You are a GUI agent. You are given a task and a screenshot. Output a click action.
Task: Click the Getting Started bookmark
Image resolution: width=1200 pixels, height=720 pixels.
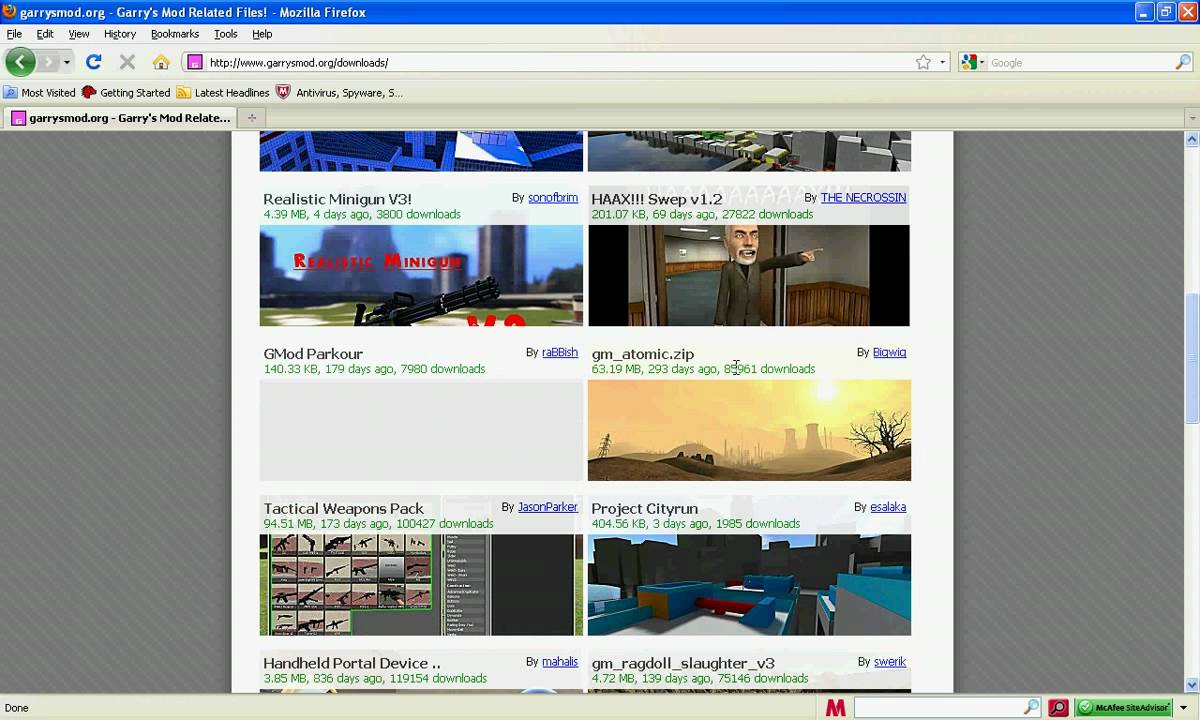coord(126,92)
